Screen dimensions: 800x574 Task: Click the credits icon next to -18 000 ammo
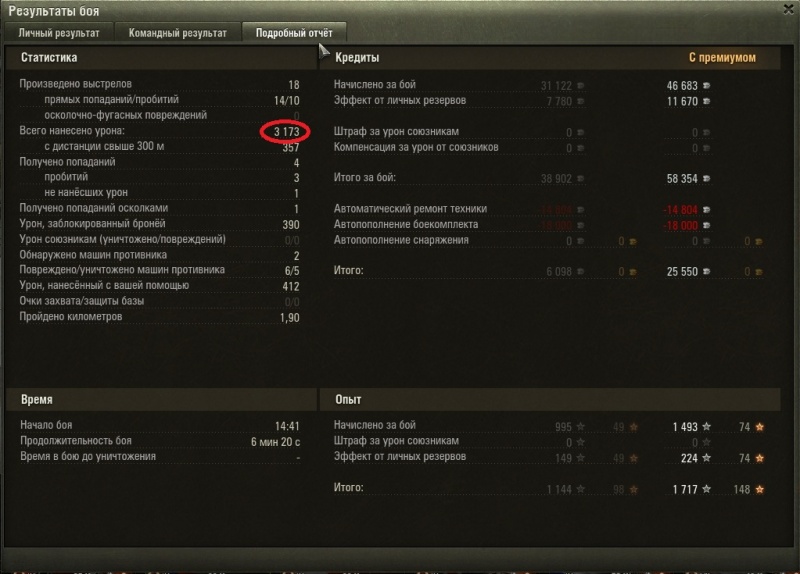[x=707, y=225]
